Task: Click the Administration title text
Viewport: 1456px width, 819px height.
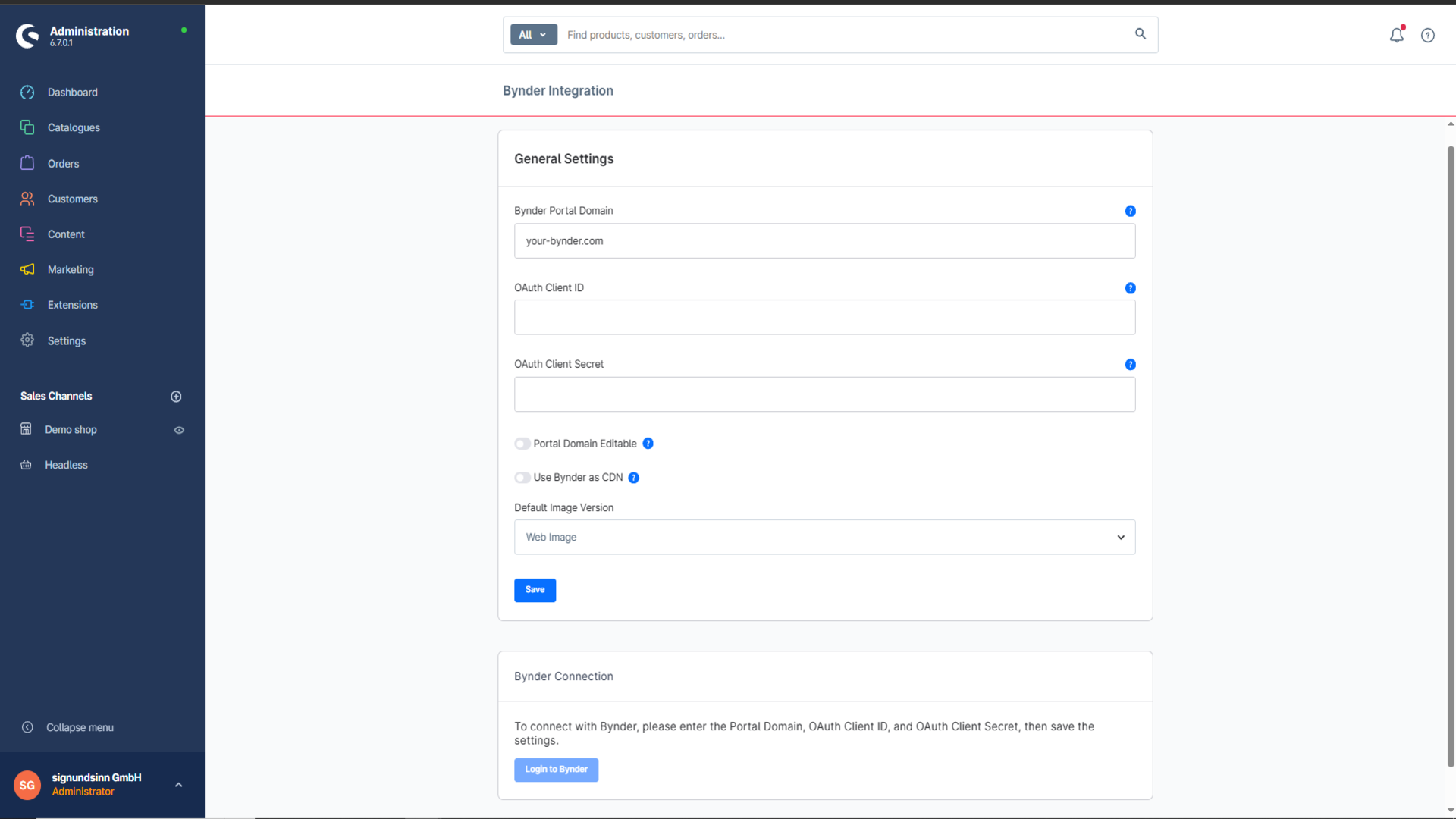Action: pyautogui.click(x=89, y=31)
